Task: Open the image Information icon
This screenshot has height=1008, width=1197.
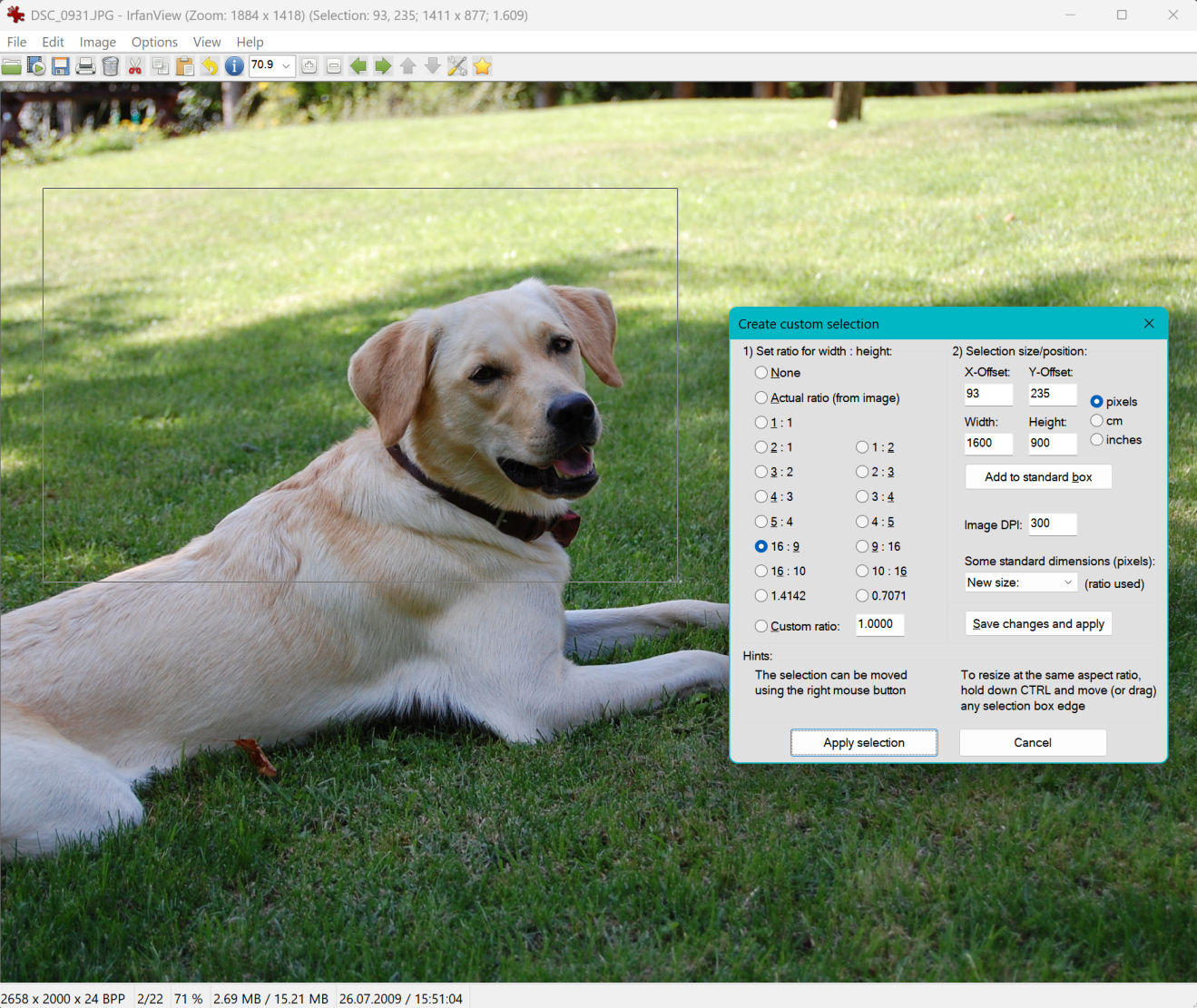Action: (x=234, y=66)
